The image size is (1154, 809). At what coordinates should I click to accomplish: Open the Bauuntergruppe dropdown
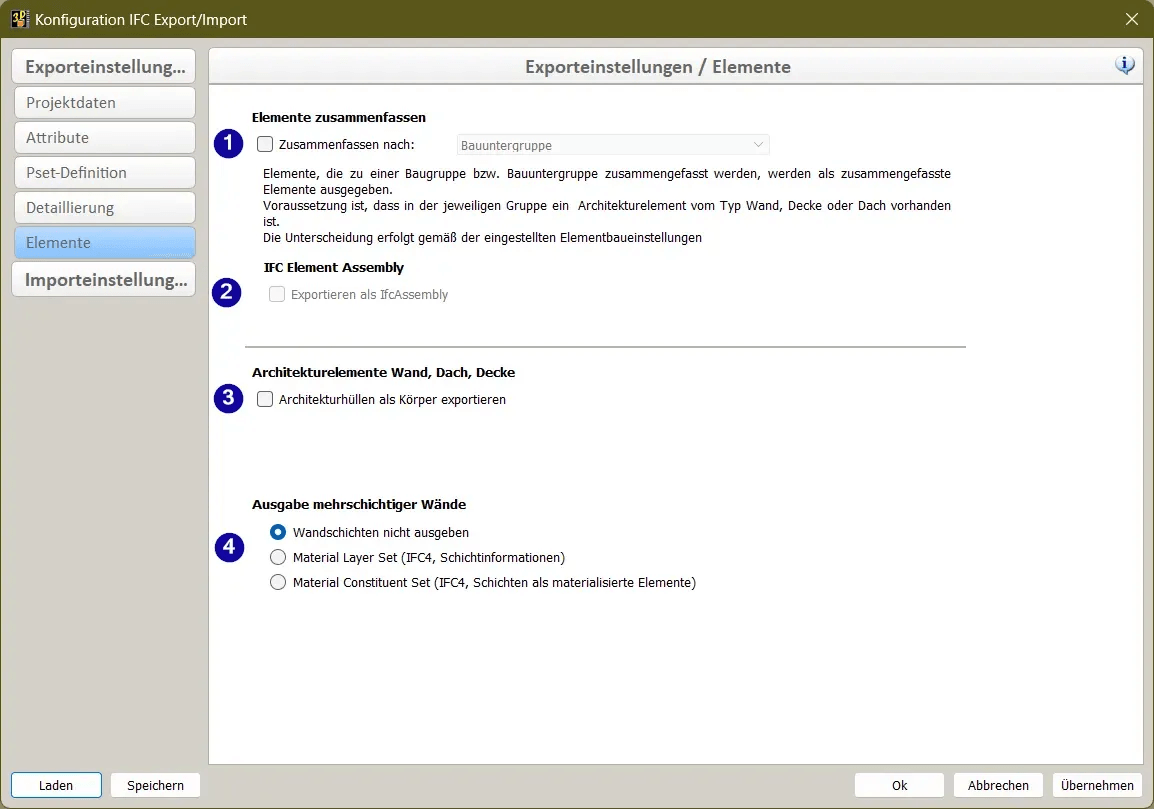pos(759,144)
